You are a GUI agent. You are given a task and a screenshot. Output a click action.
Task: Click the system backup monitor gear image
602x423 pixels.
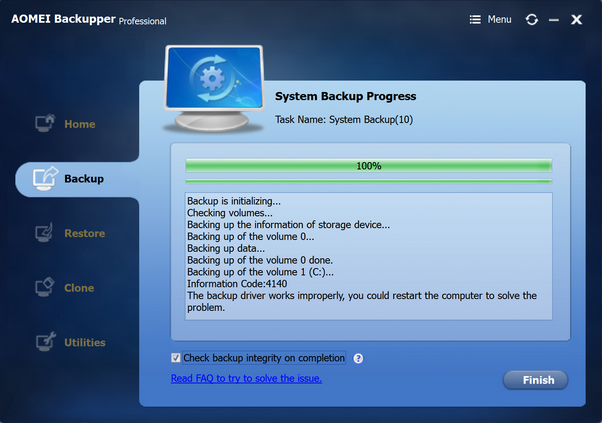tap(214, 89)
